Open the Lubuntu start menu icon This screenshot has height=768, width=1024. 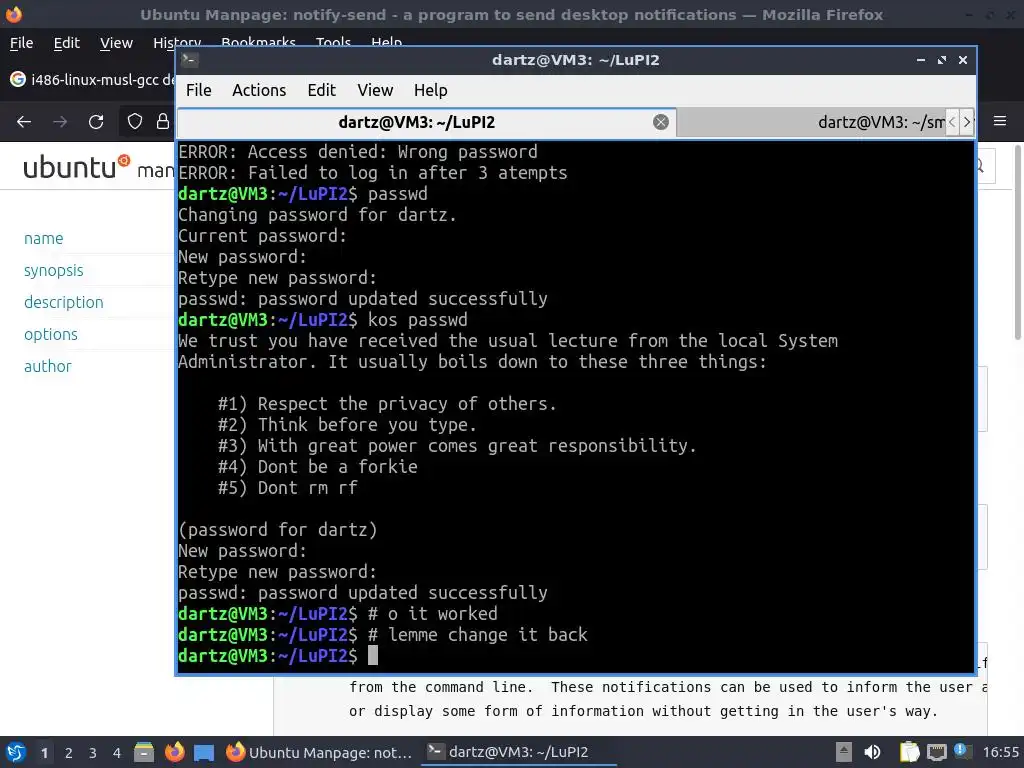click(16, 752)
